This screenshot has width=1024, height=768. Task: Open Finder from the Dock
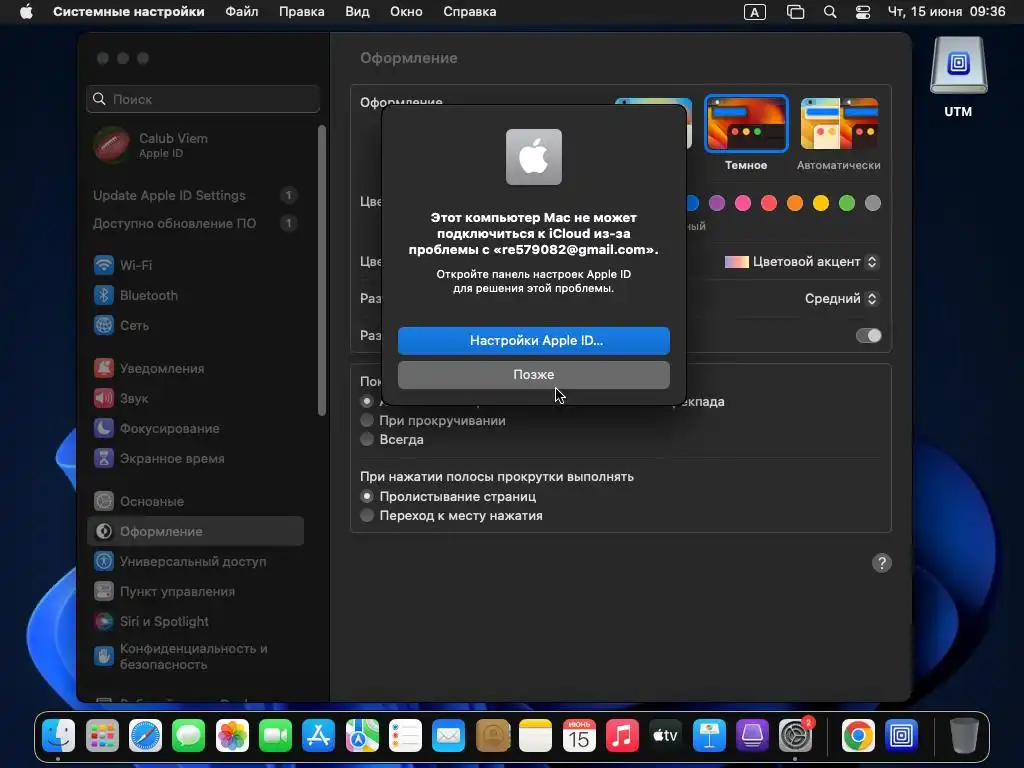(59, 736)
